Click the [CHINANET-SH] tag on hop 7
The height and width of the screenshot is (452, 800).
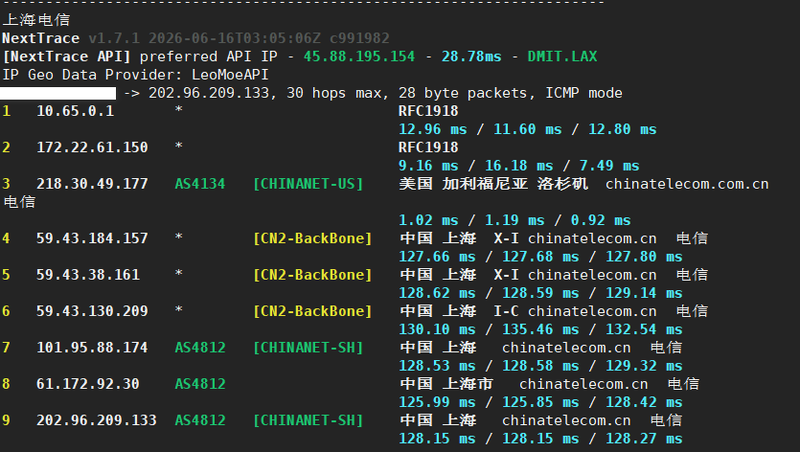308,347
